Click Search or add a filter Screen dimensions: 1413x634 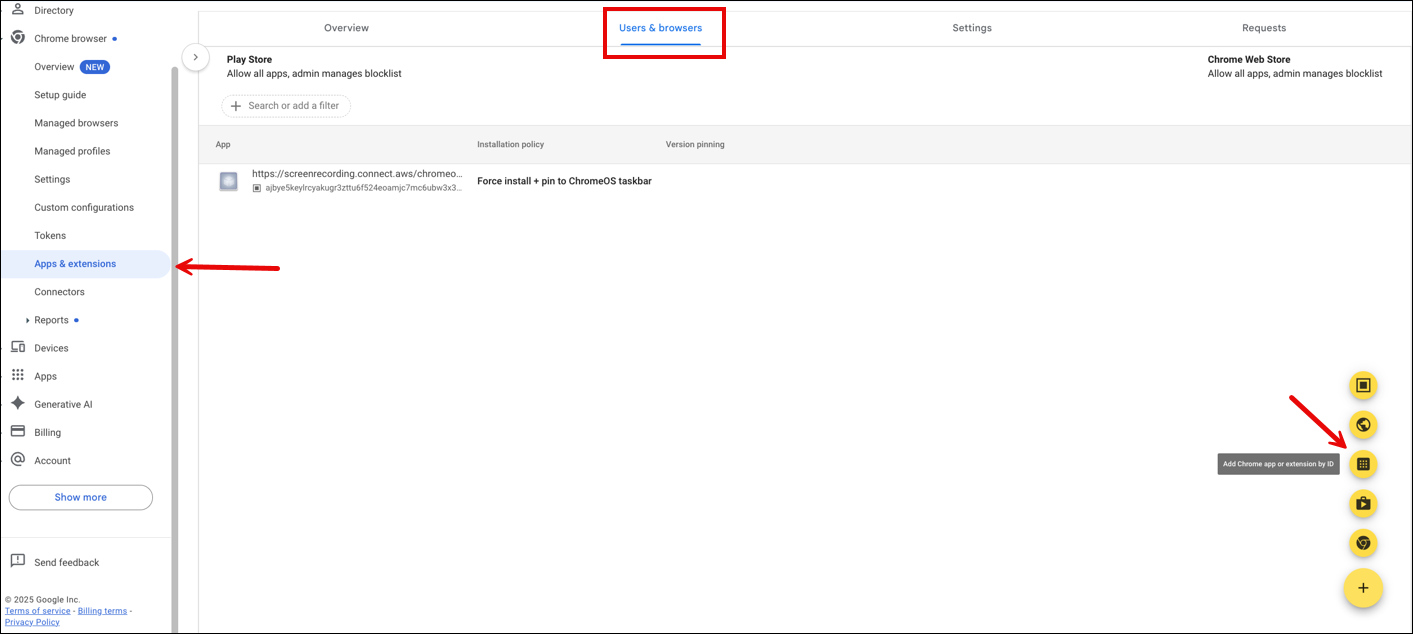coord(286,105)
